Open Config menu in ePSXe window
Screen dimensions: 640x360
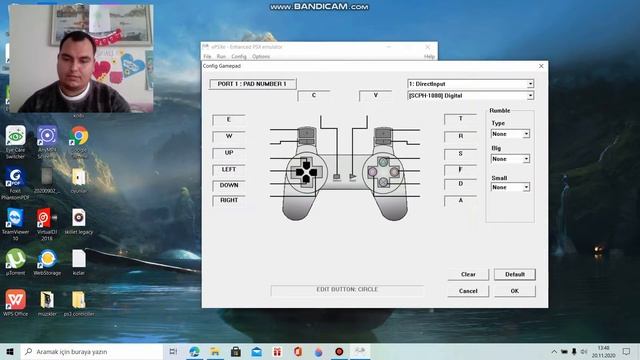[x=239, y=56]
